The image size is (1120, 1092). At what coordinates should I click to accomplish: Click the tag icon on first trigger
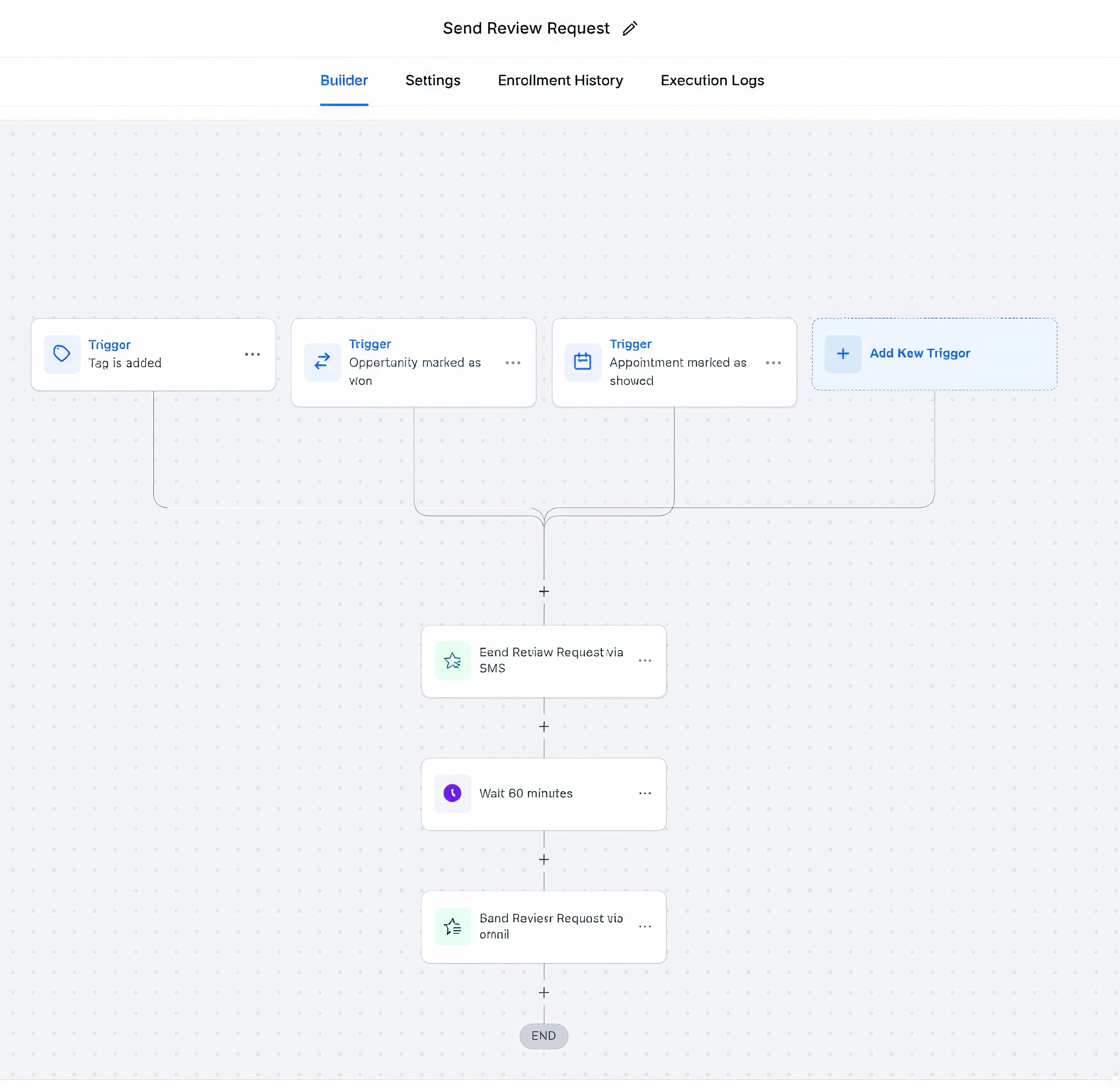[62, 354]
